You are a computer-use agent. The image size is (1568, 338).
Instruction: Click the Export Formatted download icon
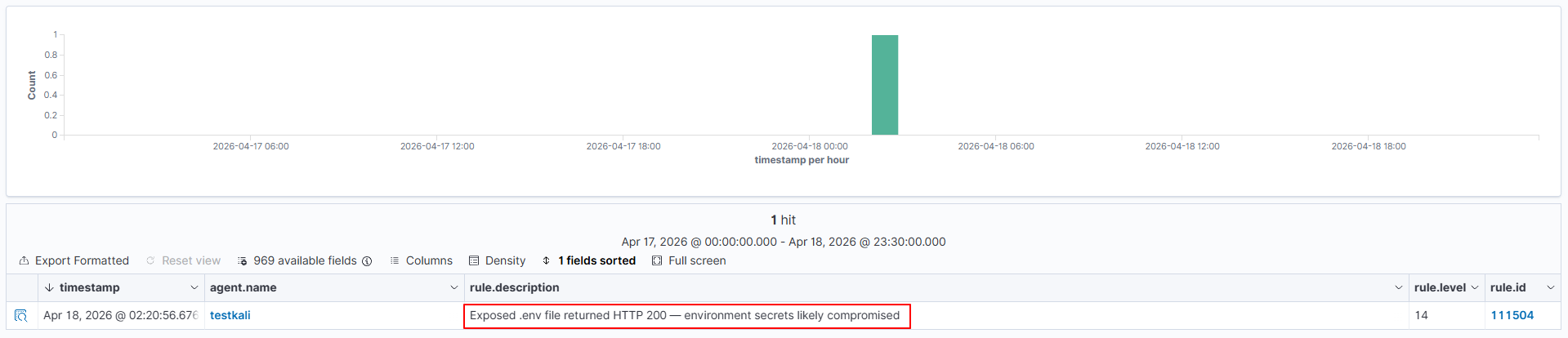point(25,260)
